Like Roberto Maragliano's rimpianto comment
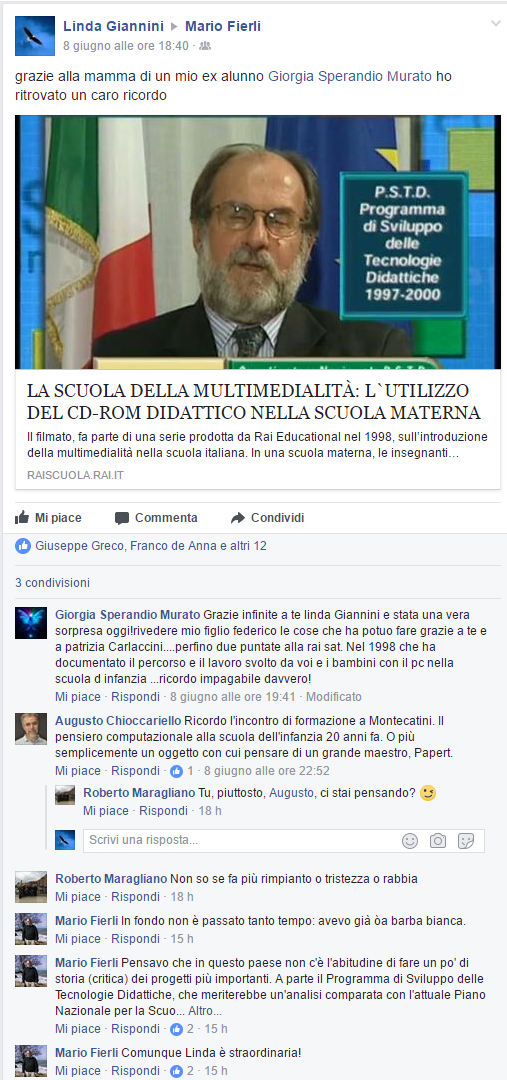507x1080 pixels. pos(78,897)
